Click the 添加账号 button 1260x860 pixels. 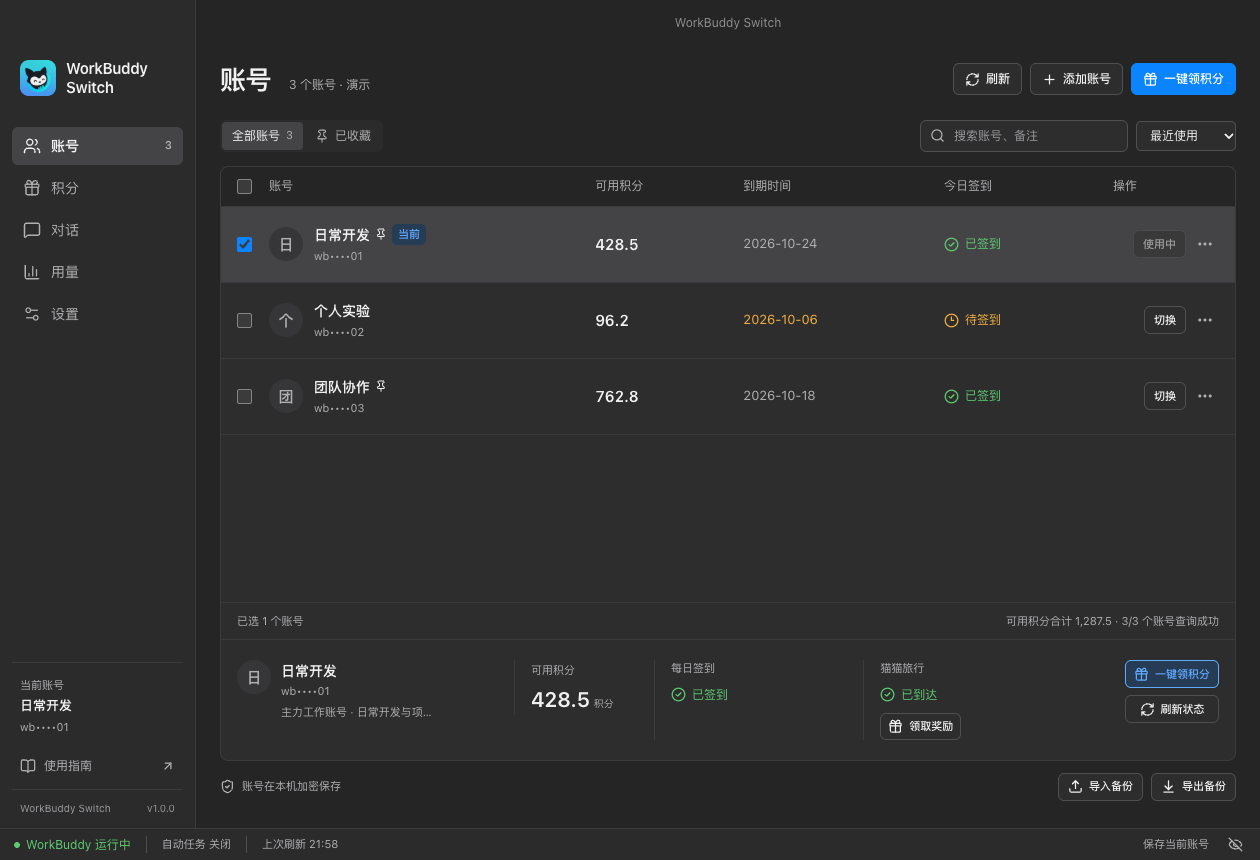click(1076, 79)
